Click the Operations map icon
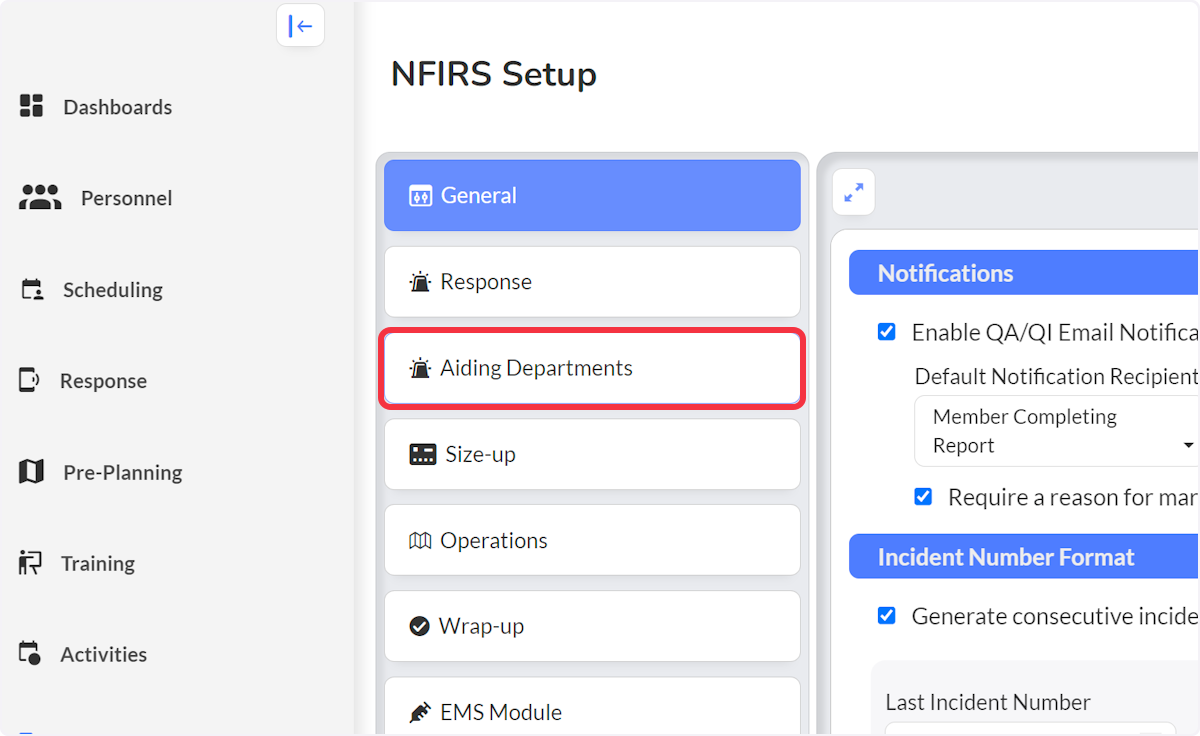Image resolution: width=1200 pixels, height=736 pixels. point(420,540)
